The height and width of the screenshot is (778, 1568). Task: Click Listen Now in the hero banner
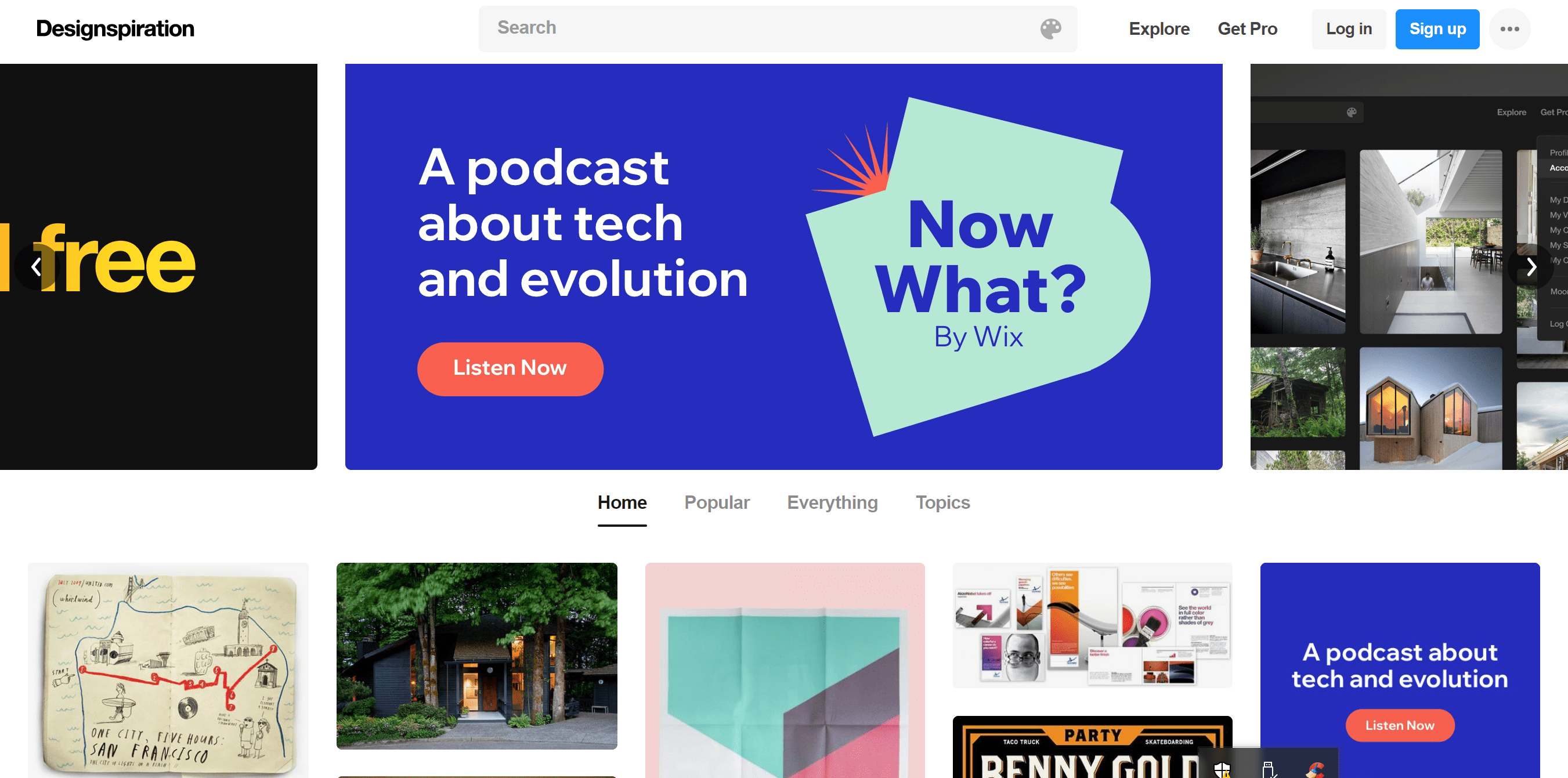click(x=510, y=368)
